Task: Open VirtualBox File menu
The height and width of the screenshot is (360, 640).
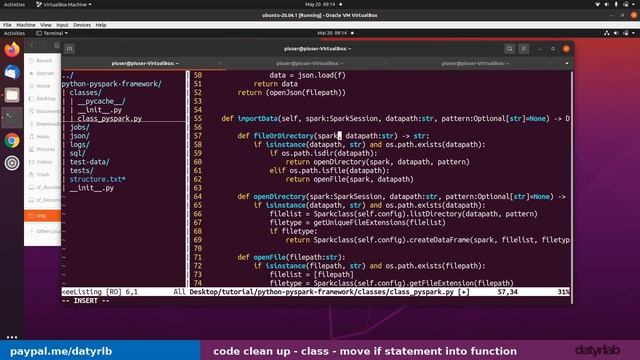Action: point(7,25)
